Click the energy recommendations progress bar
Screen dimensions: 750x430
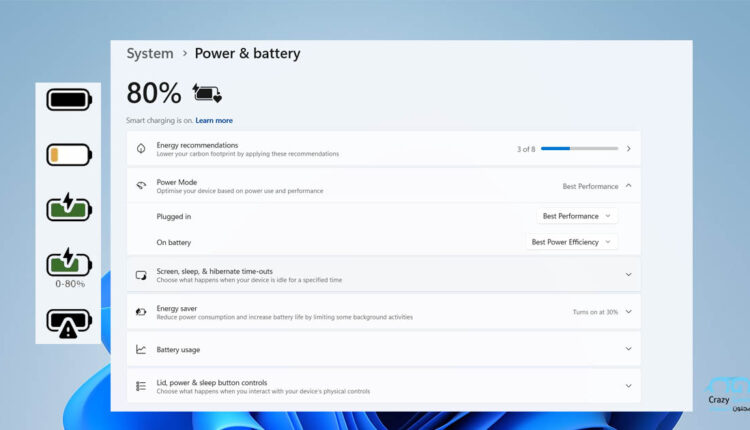[579, 149]
